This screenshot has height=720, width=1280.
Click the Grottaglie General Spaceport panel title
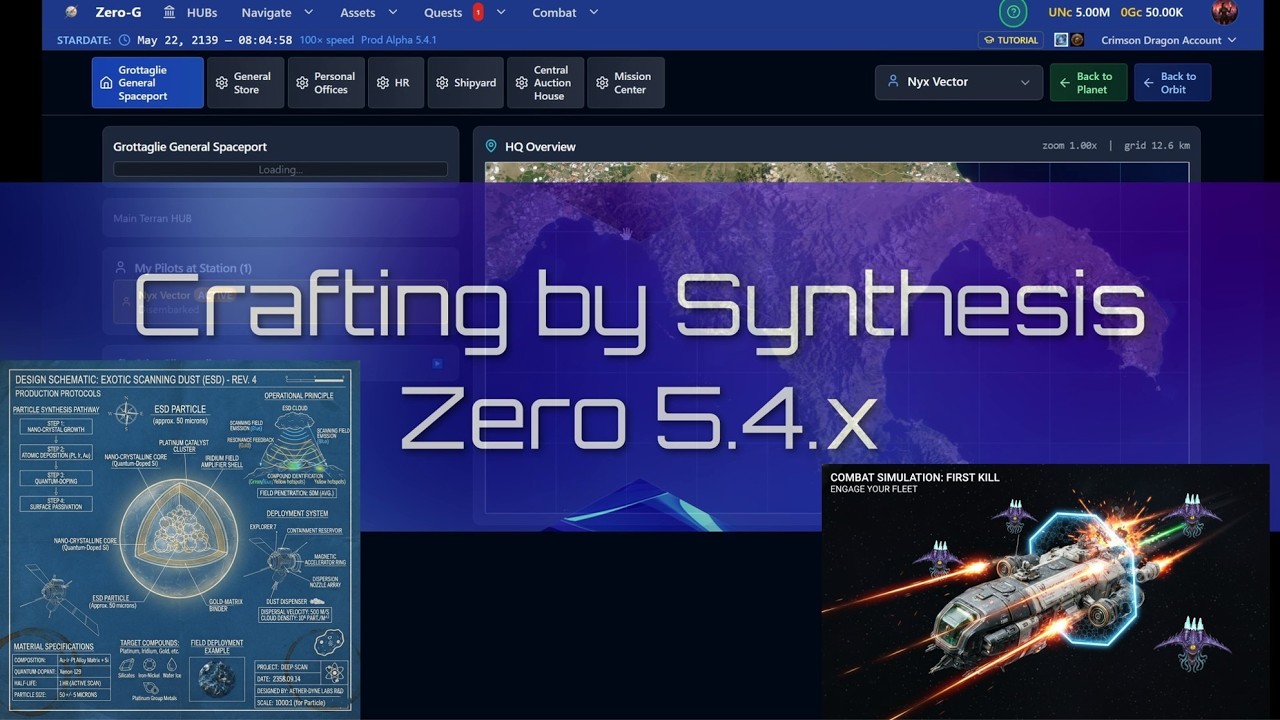click(x=190, y=147)
